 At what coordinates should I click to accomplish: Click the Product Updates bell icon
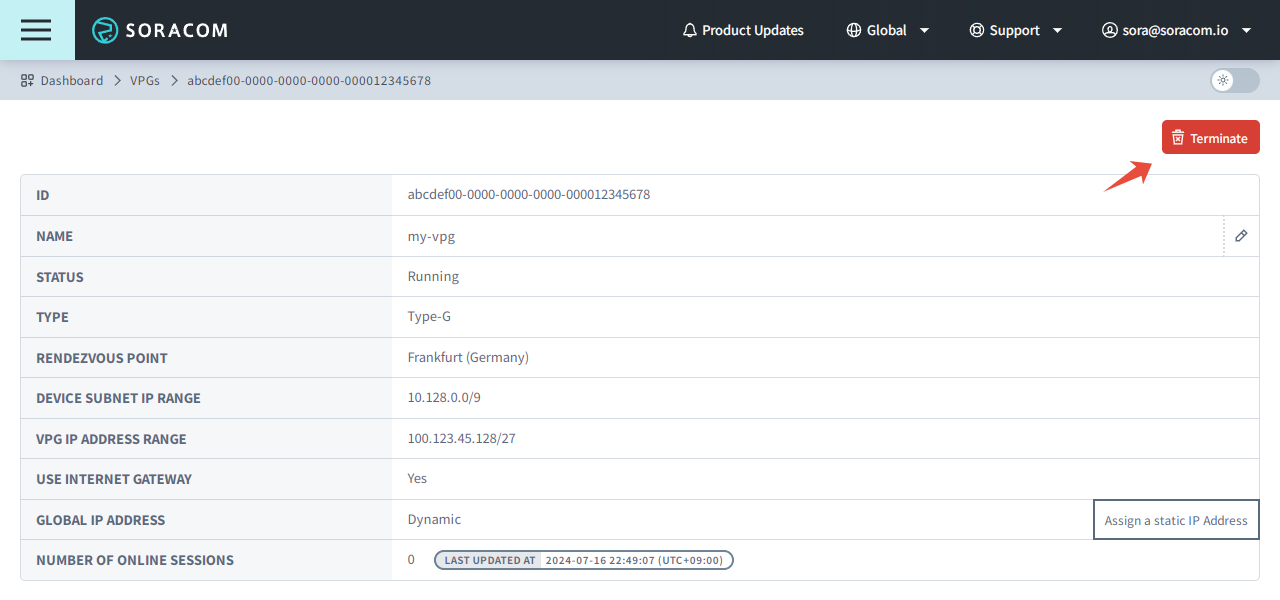click(690, 30)
